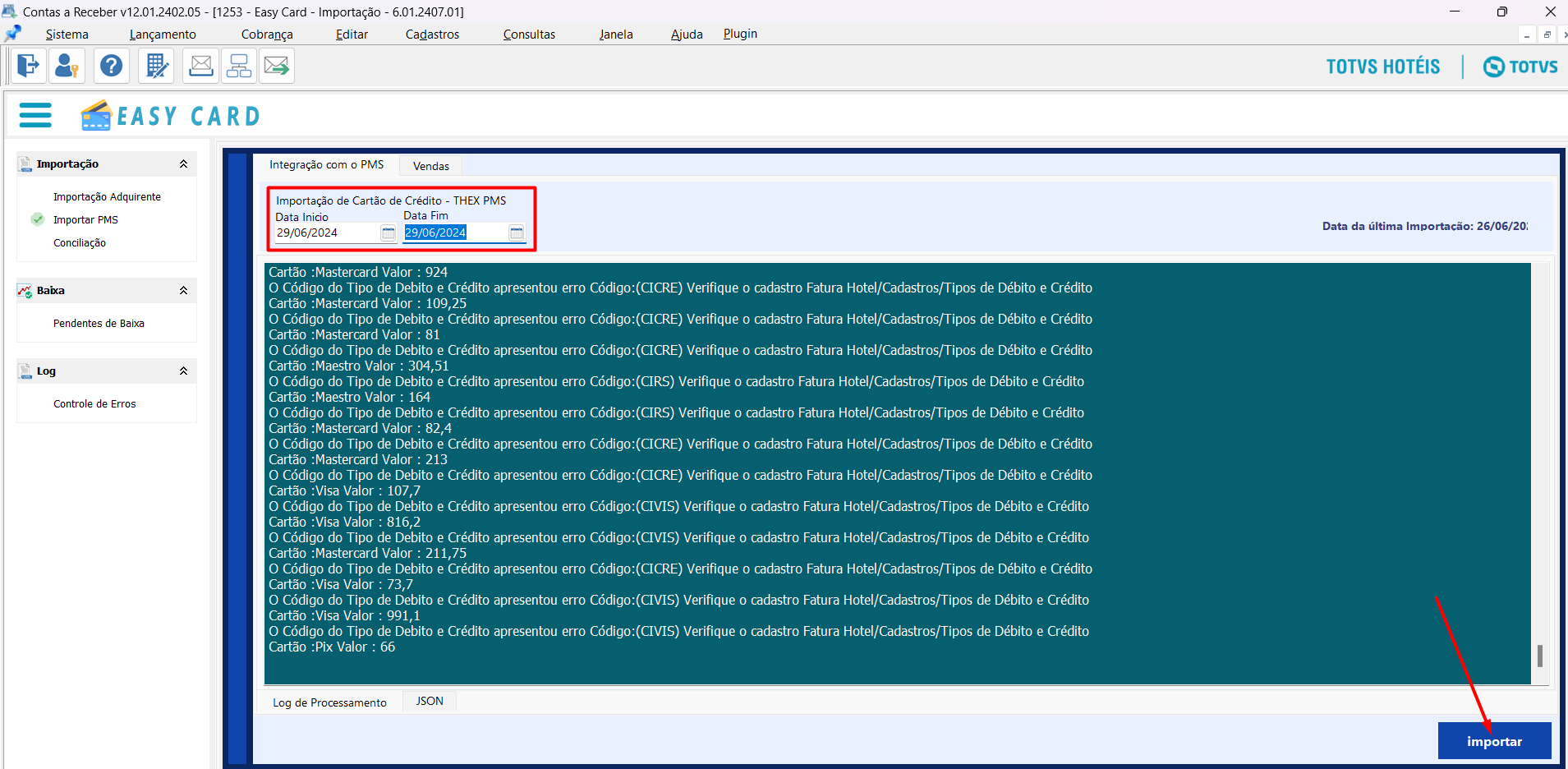Open the Editar menu

click(352, 35)
